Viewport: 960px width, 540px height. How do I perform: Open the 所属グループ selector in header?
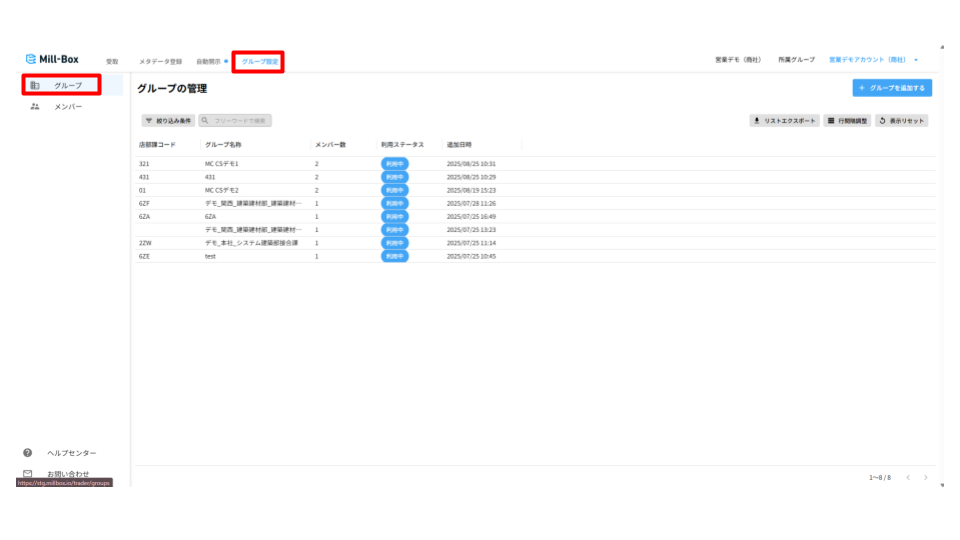coord(796,61)
